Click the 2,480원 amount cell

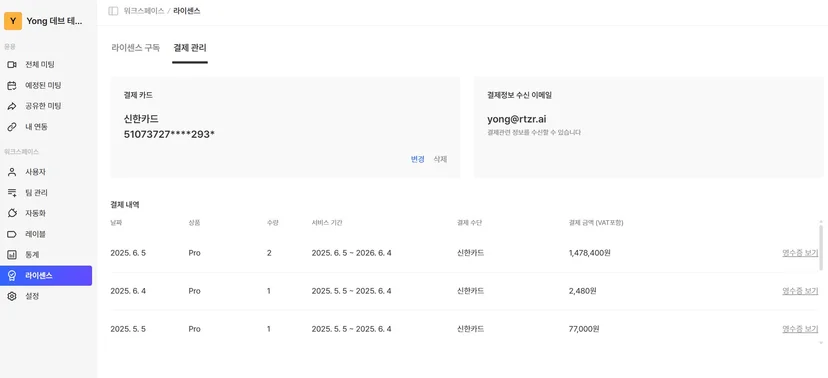(583, 291)
